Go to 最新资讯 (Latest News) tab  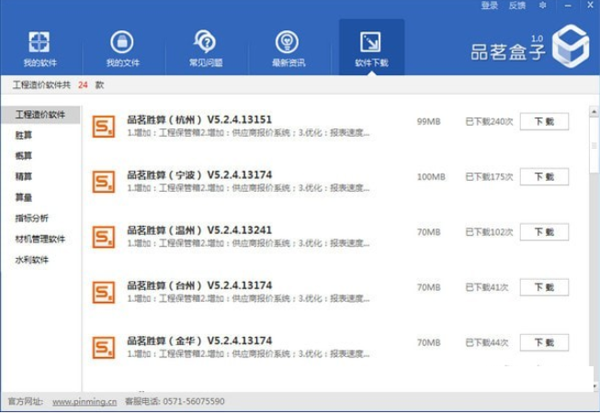pyautogui.click(x=286, y=48)
